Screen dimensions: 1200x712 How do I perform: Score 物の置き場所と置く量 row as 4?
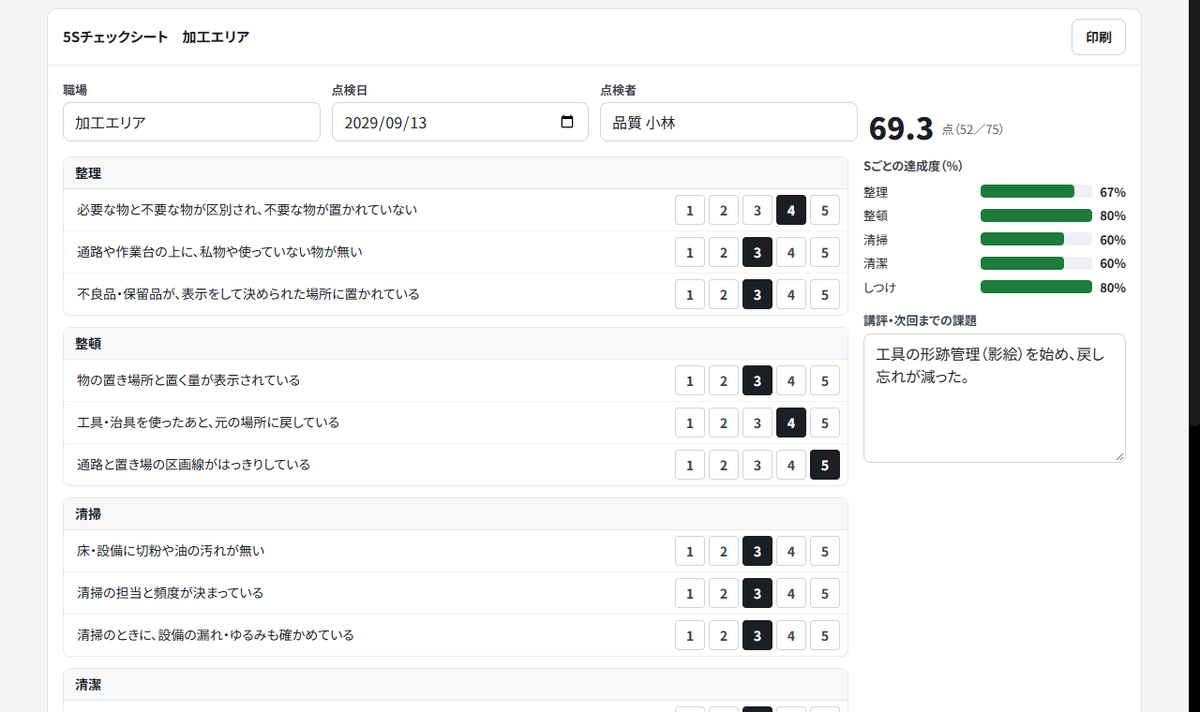coord(790,381)
